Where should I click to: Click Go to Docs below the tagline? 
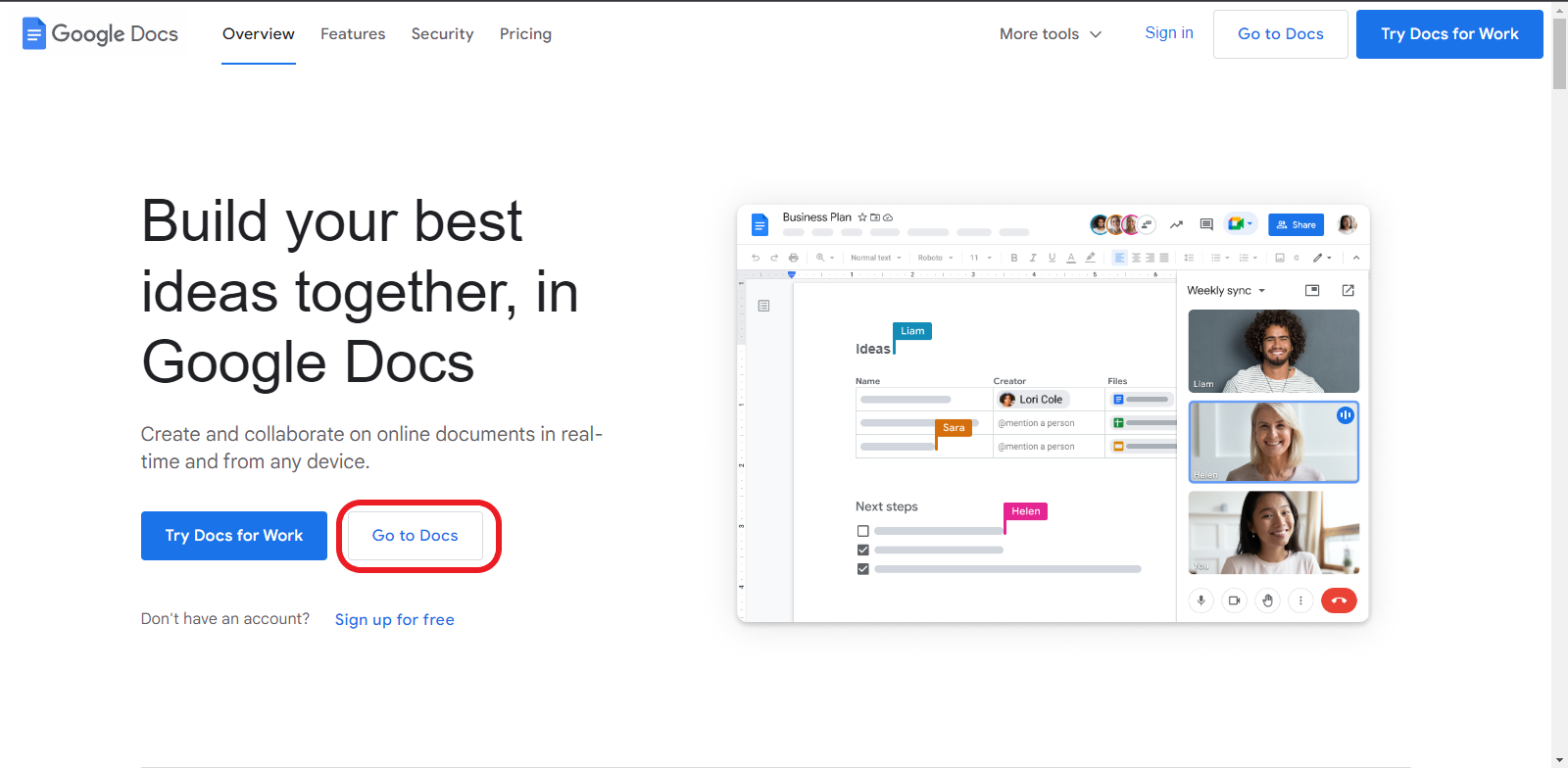point(416,536)
